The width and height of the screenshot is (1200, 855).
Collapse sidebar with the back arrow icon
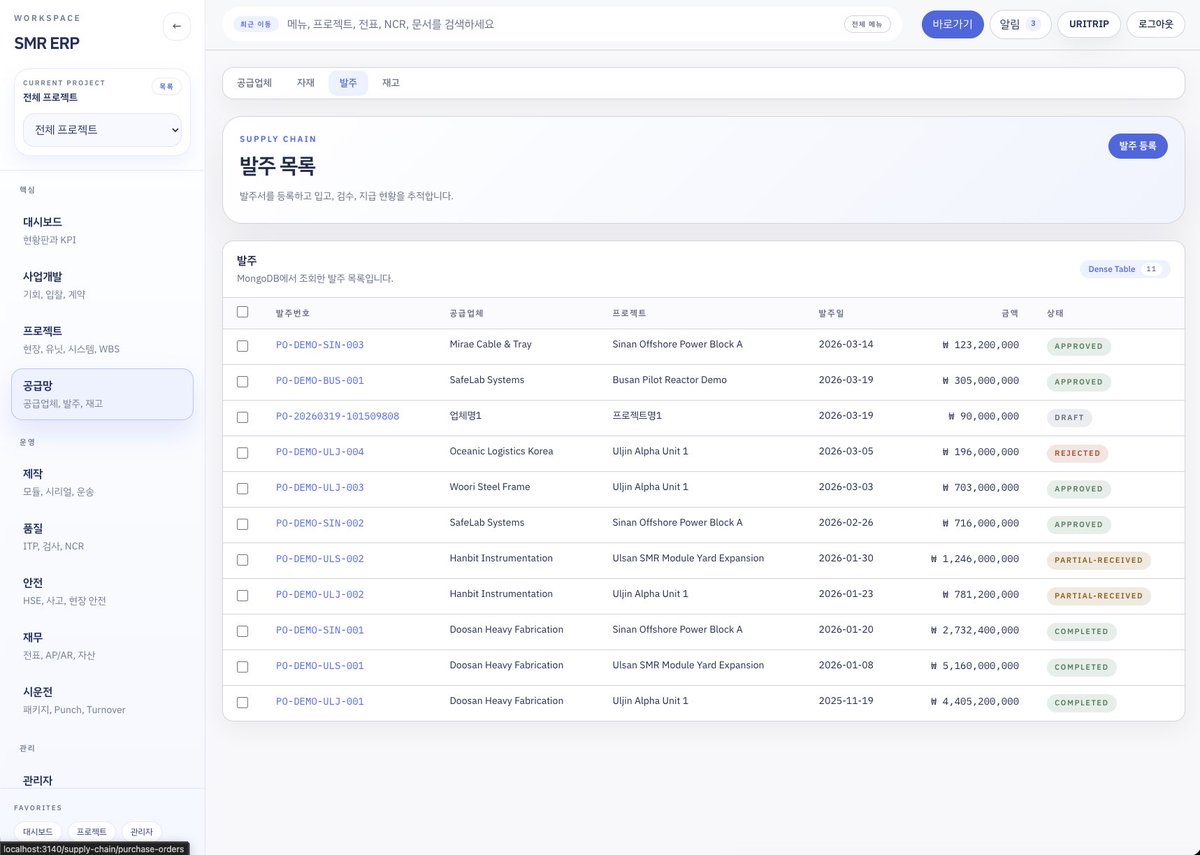[x=177, y=26]
